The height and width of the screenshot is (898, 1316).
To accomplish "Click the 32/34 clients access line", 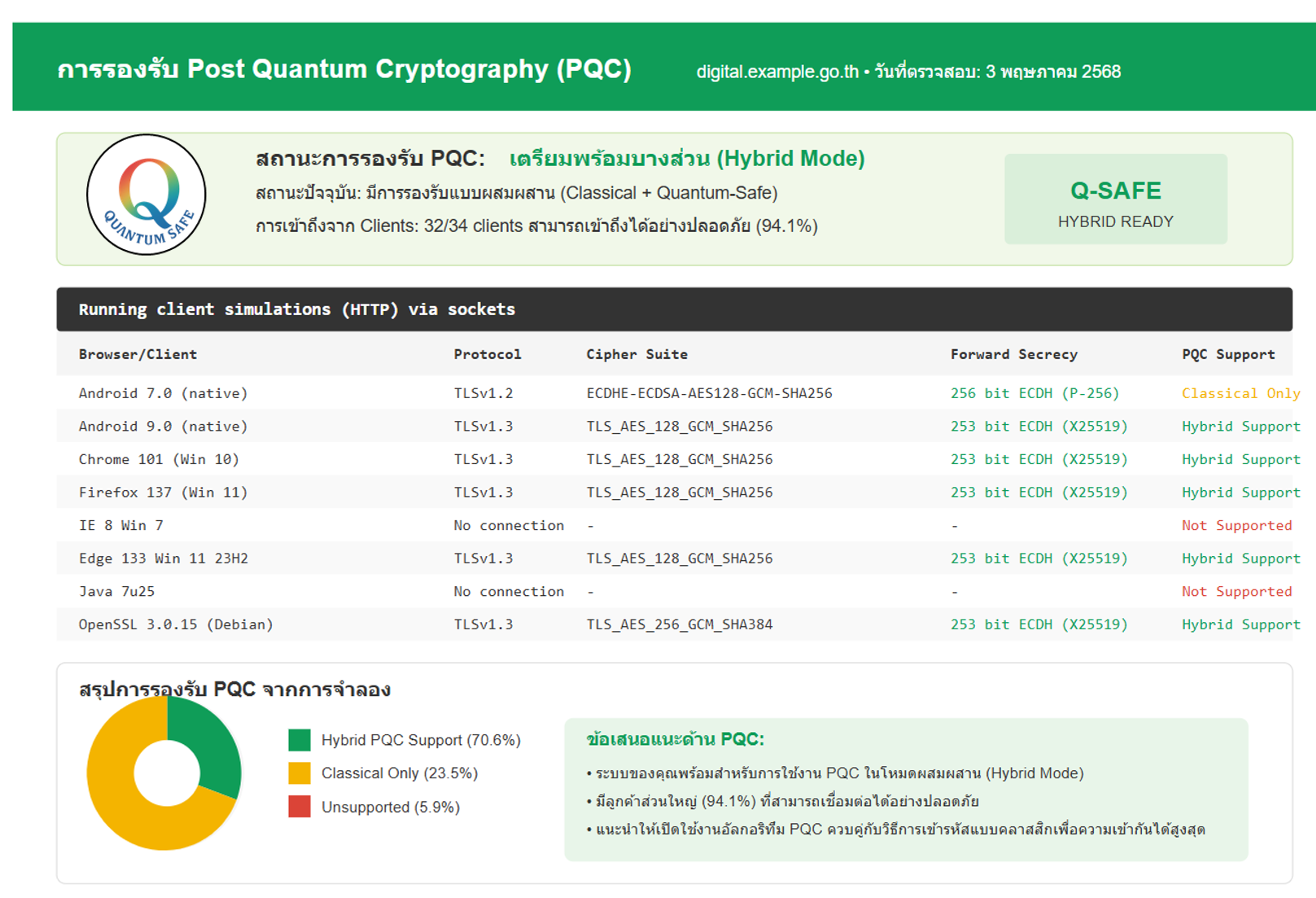I will pos(536,226).
